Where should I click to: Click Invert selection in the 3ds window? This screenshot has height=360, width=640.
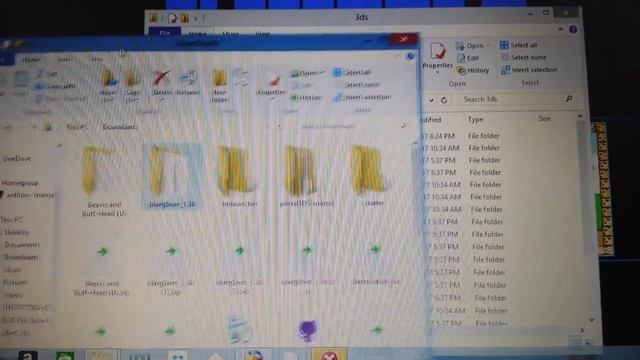[x=529, y=70]
